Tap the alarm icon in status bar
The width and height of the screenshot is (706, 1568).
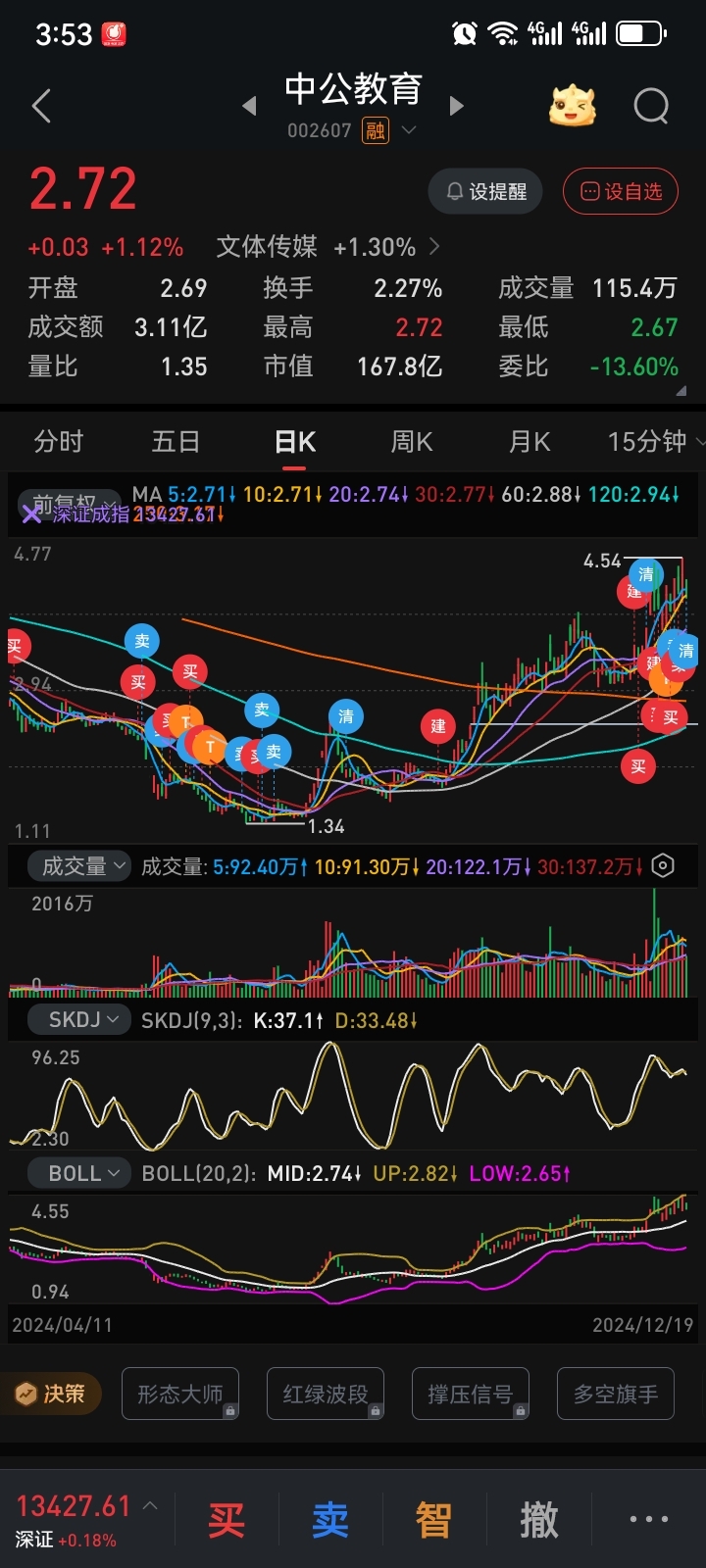464,34
